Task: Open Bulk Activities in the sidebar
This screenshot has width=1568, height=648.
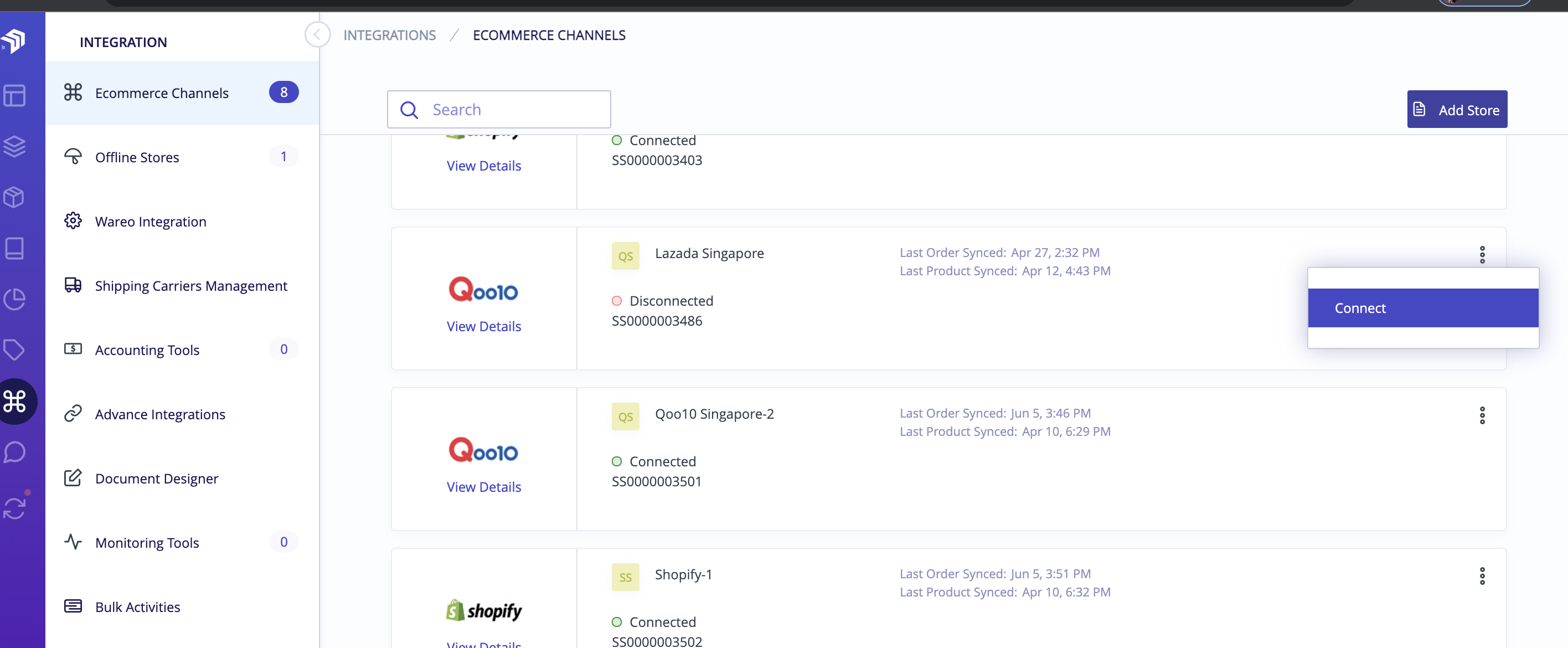Action: [x=182, y=606]
